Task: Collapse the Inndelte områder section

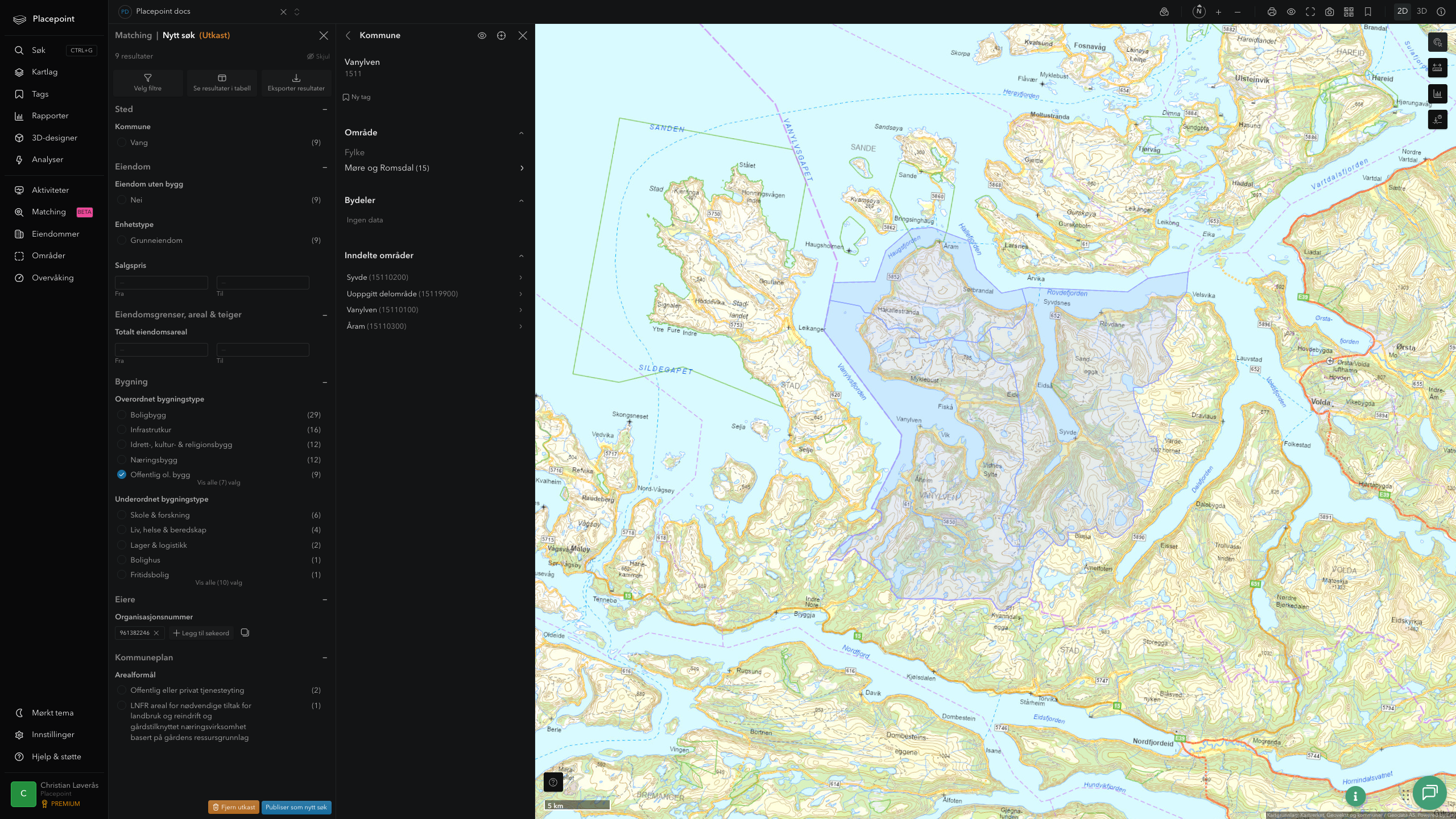Action: coord(521,255)
